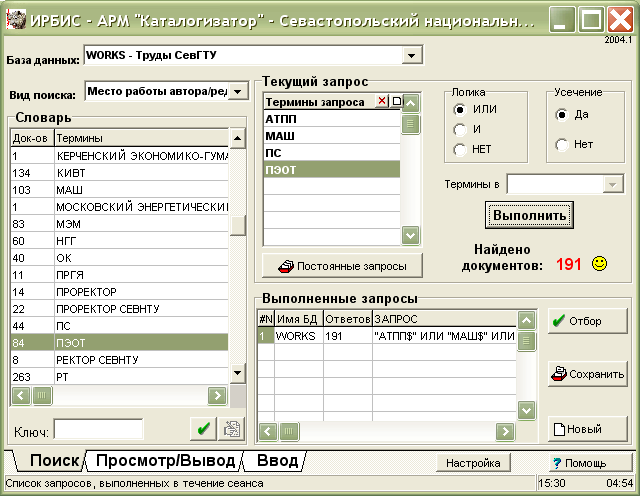Image resolution: width=640 pixels, height=496 pixels.
Task: Select dictionary term КИВТ
Action: (120, 173)
